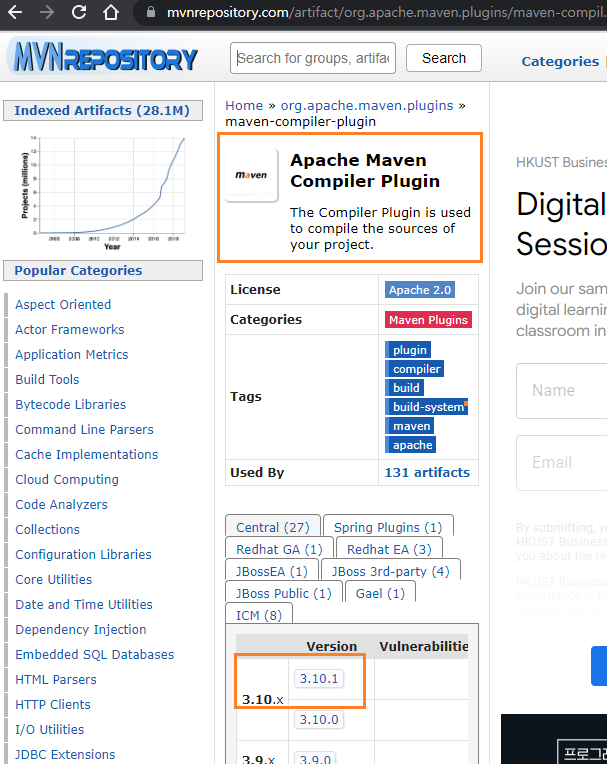Open org.apache.maven.plugins breadcrumb link
Image resolution: width=607 pixels, height=764 pixels.
click(x=367, y=105)
